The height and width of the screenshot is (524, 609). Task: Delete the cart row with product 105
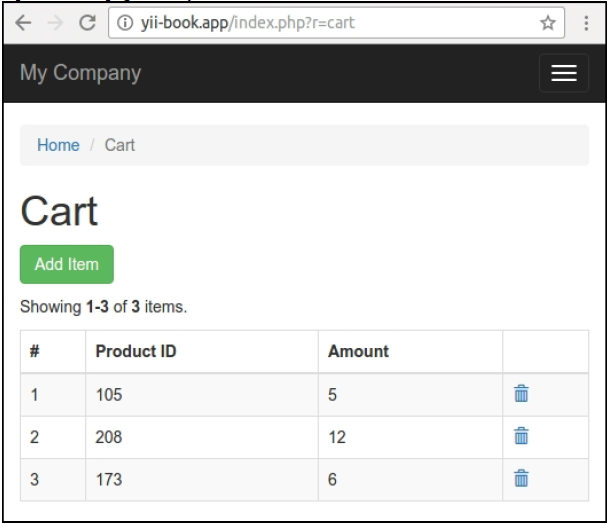521,394
